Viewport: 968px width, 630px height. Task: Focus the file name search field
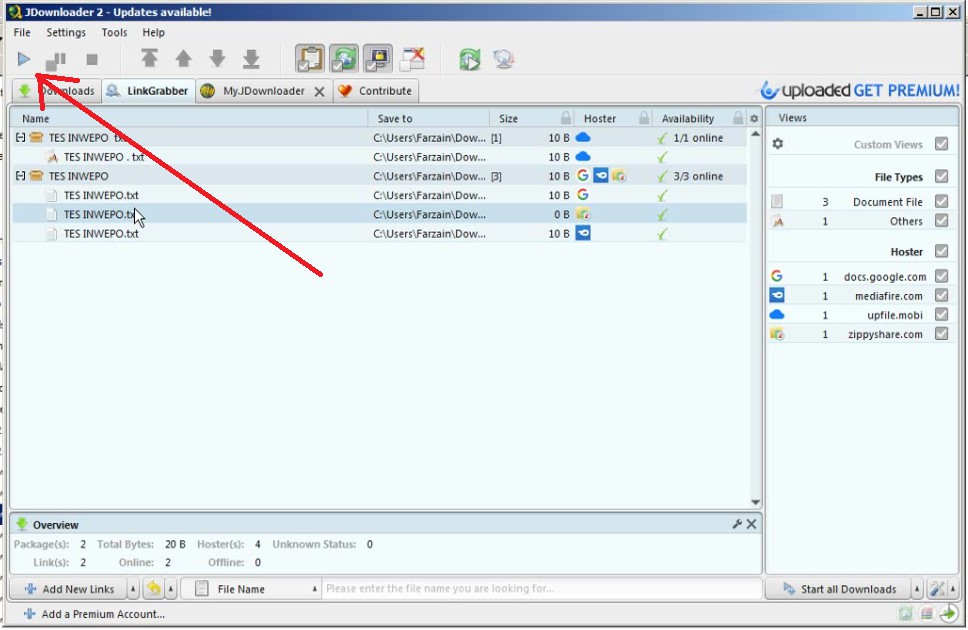pyautogui.click(x=541, y=589)
